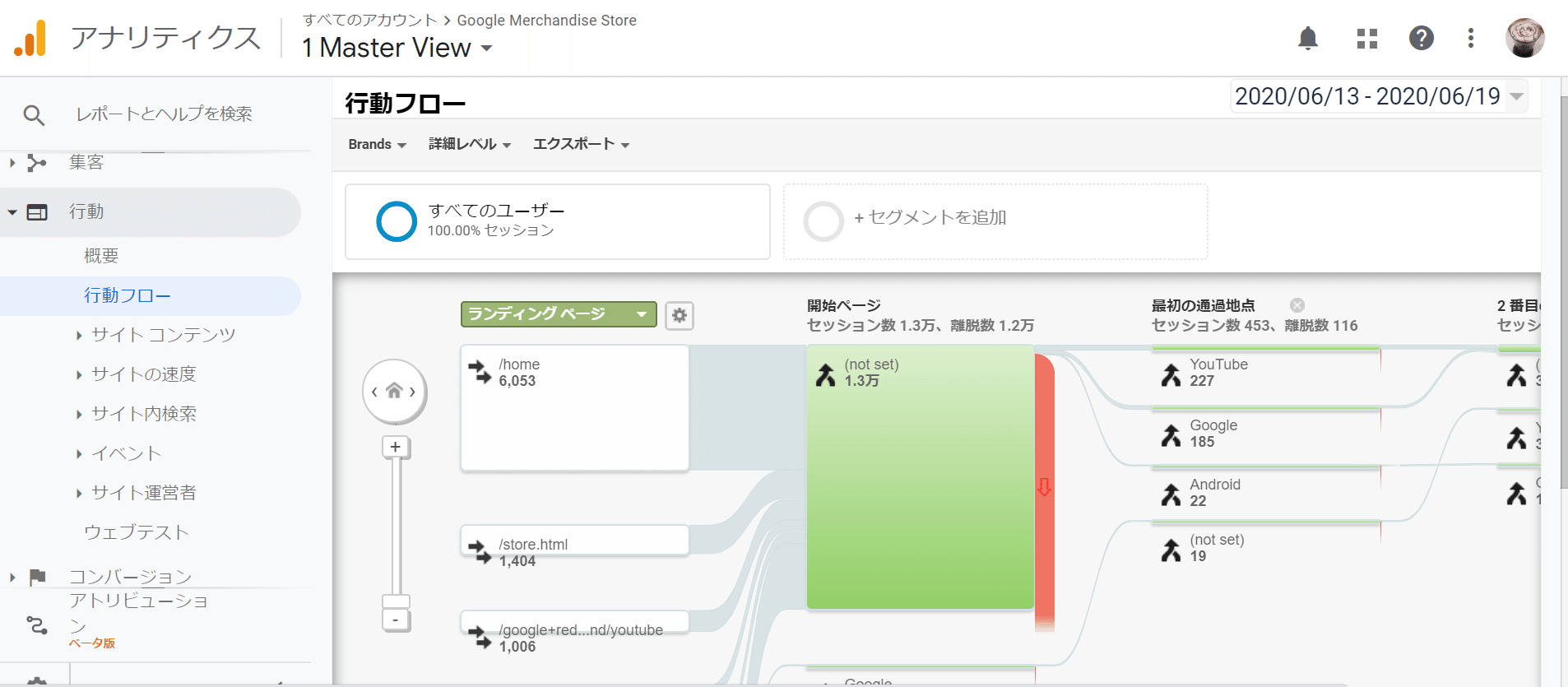Screen dimensions: 1568x687
Task: Open the help question mark icon
Action: click(x=1422, y=38)
